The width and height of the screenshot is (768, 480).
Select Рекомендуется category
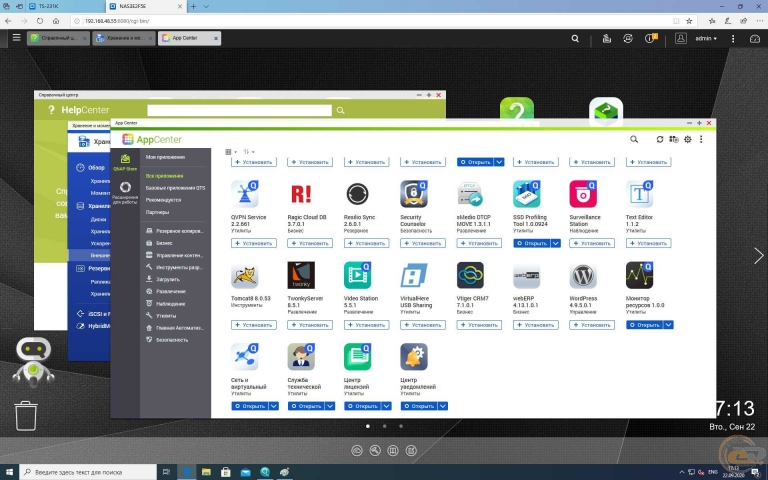[x=163, y=200]
